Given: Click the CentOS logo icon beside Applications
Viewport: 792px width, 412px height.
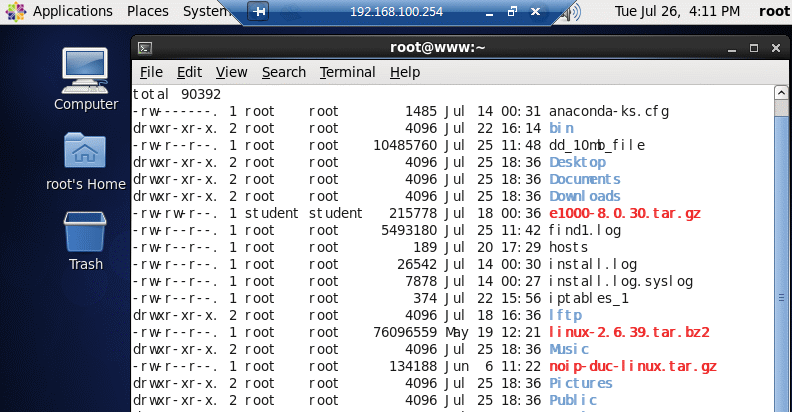Looking at the screenshot, I should 15,11.
